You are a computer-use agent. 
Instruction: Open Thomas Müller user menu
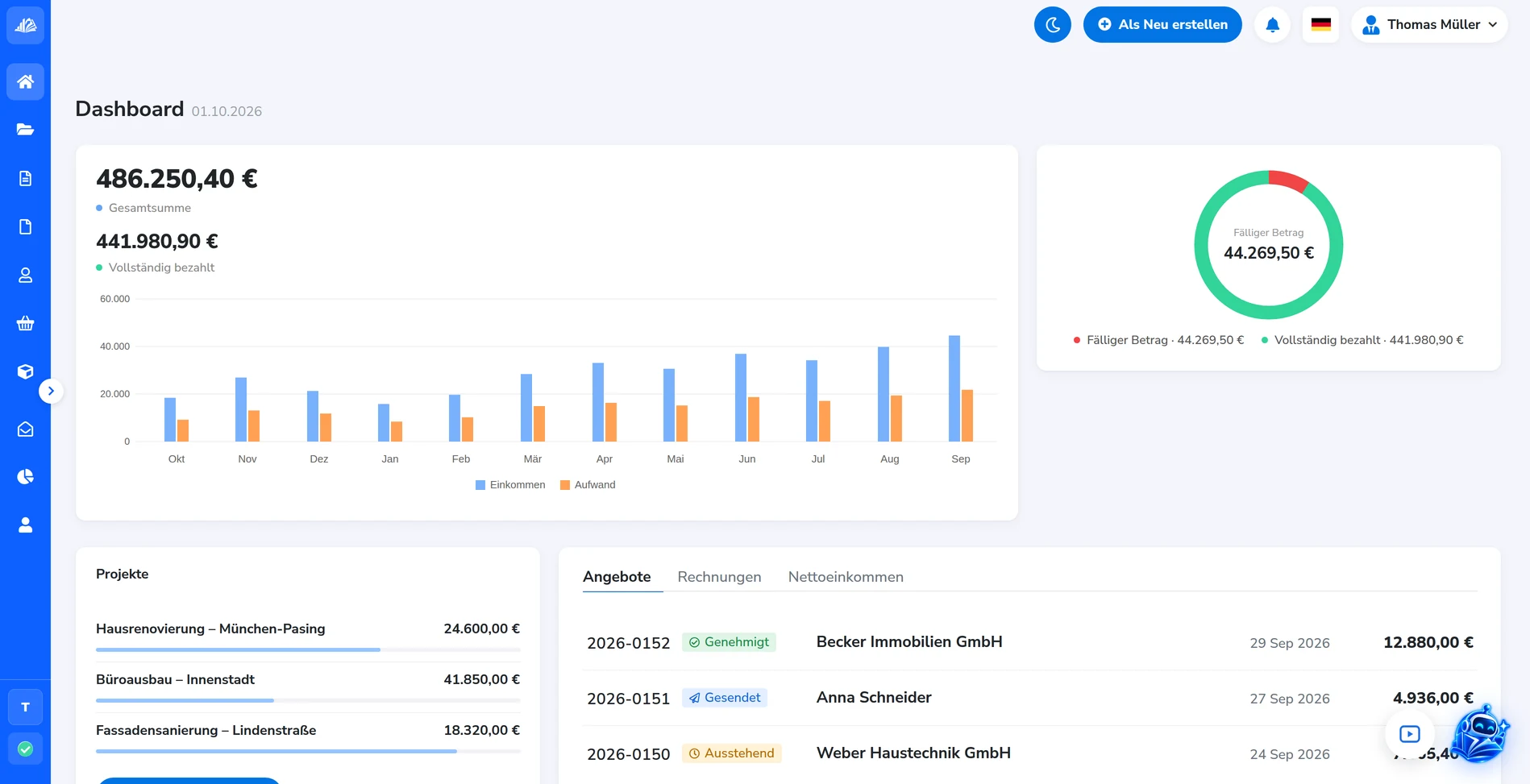(x=1429, y=25)
